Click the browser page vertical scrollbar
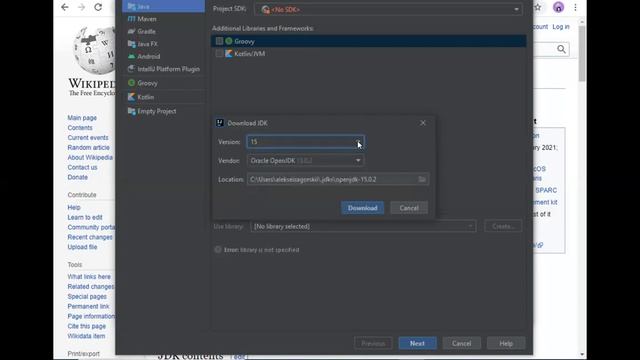640x360 pixels. [x=582, y=53]
